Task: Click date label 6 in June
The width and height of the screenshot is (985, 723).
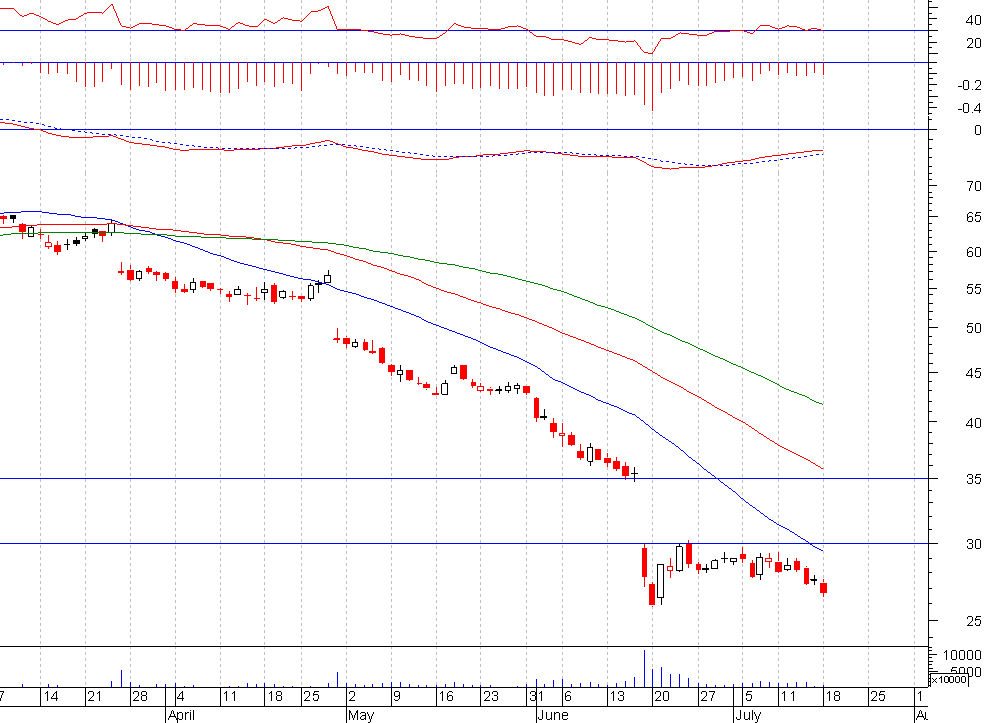Action: click(x=568, y=696)
